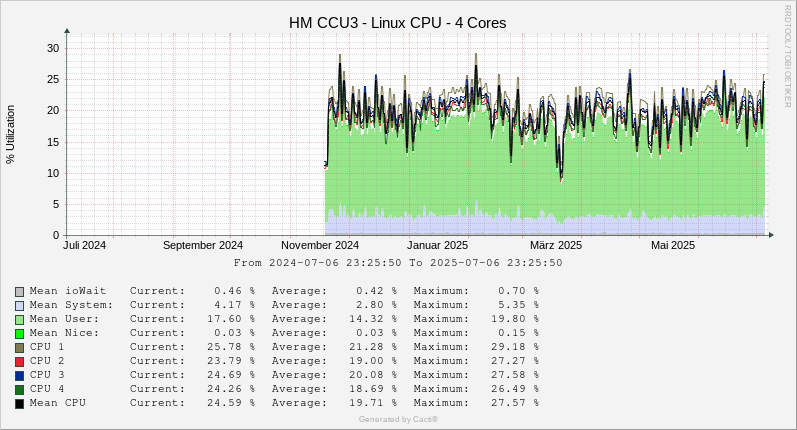Click the '% Utilization' y-axis label

point(10,134)
